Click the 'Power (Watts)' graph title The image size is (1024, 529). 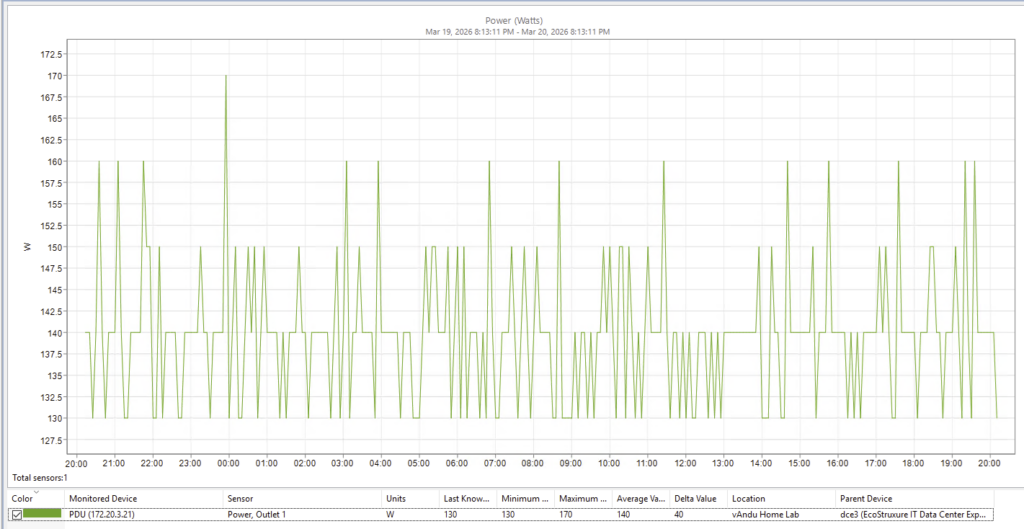[x=514, y=21]
